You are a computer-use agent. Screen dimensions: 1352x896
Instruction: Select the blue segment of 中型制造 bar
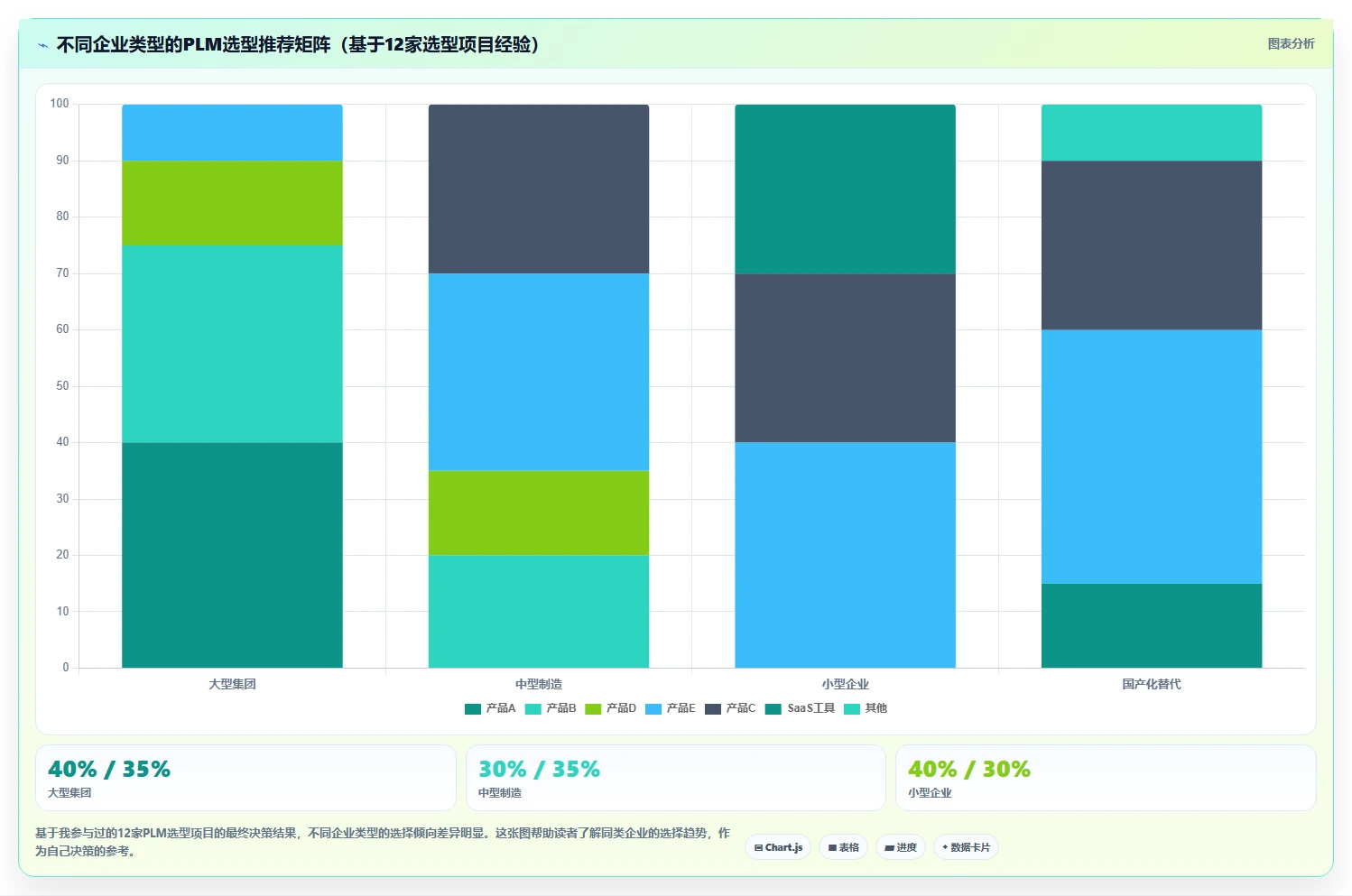pyautogui.click(x=539, y=372)
